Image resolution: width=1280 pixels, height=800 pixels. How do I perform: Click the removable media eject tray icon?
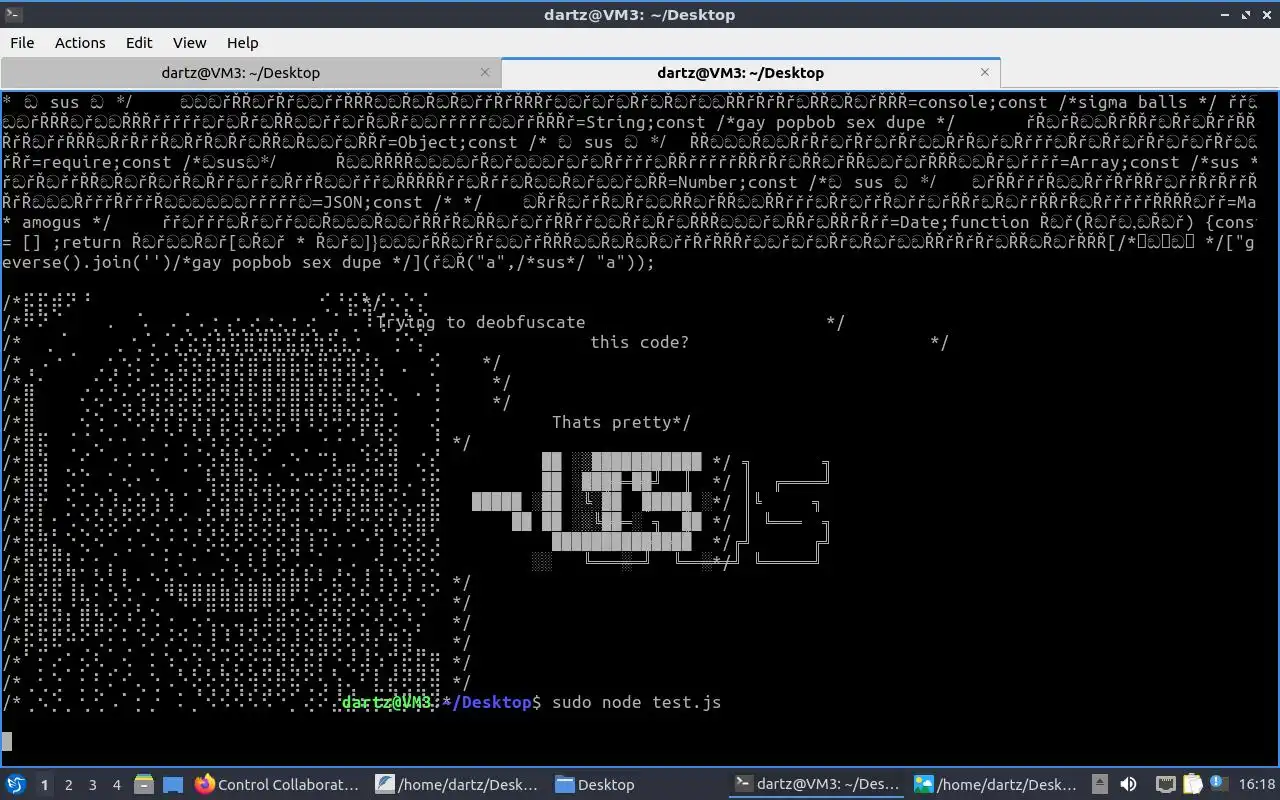(1100, 784)
